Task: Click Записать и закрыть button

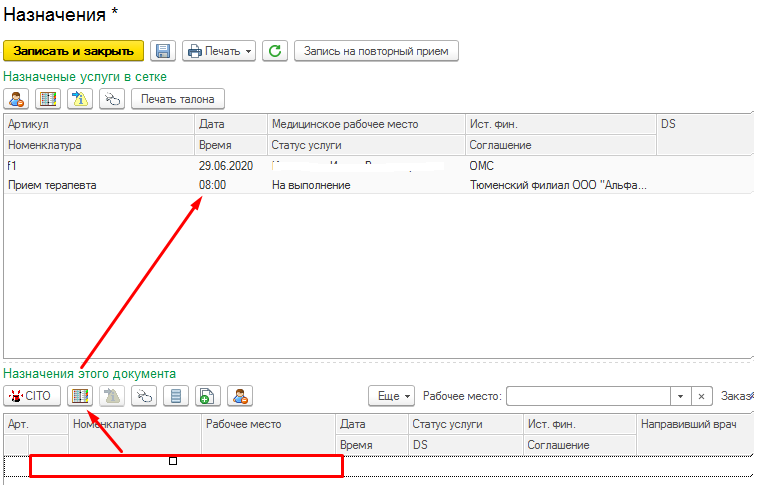Action: pyautogui.click(x=74, y=51)
